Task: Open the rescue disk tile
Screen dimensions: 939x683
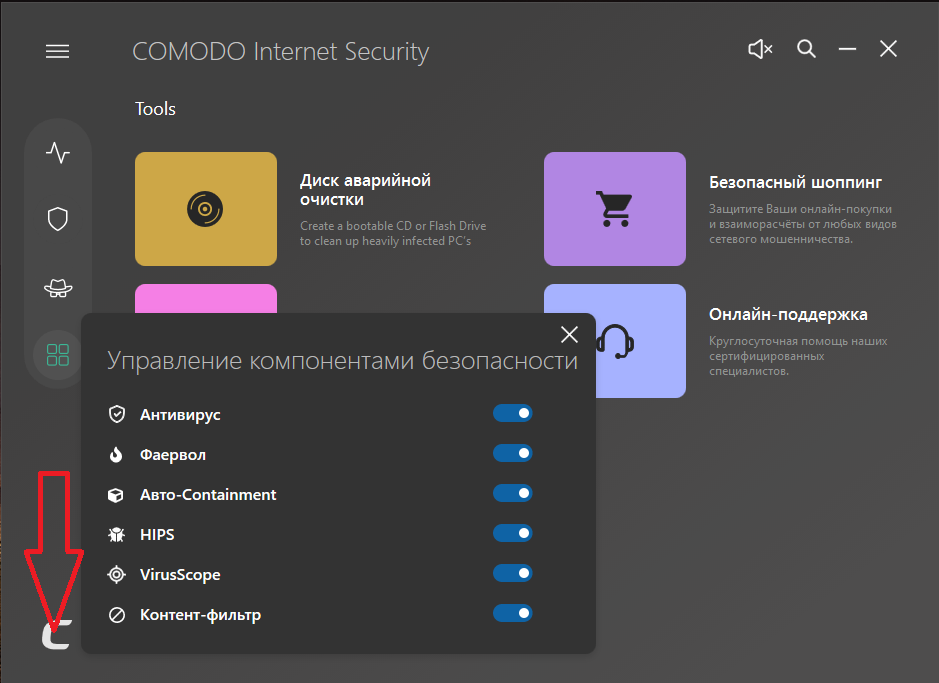Action: point(206,209)
